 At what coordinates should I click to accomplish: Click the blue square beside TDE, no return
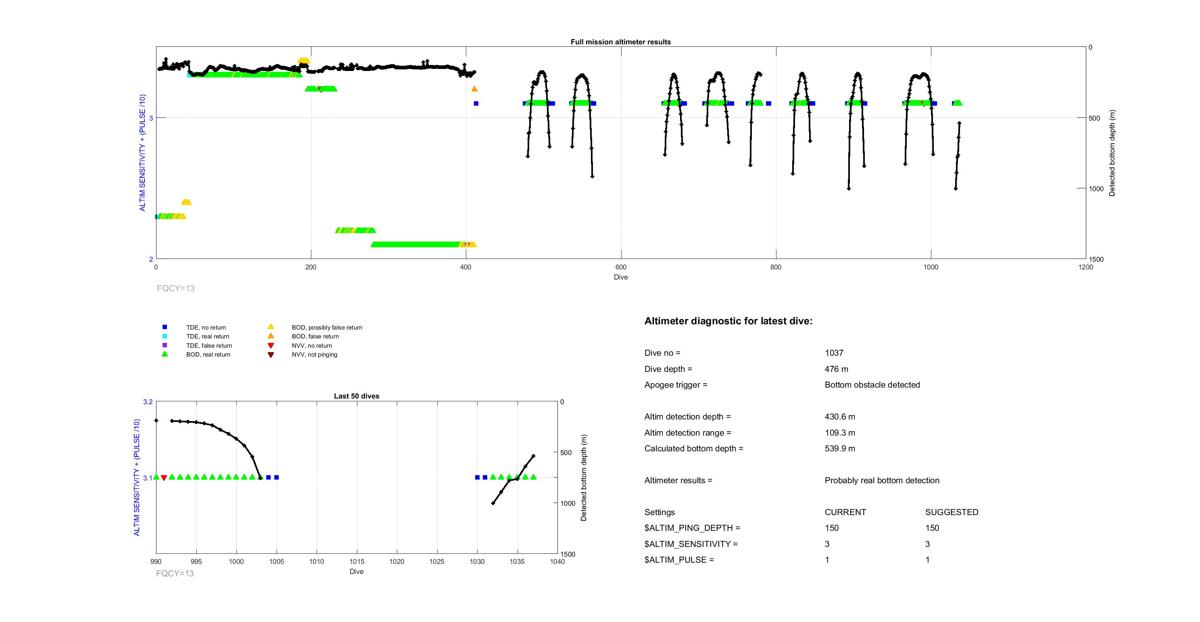(165, 327)
